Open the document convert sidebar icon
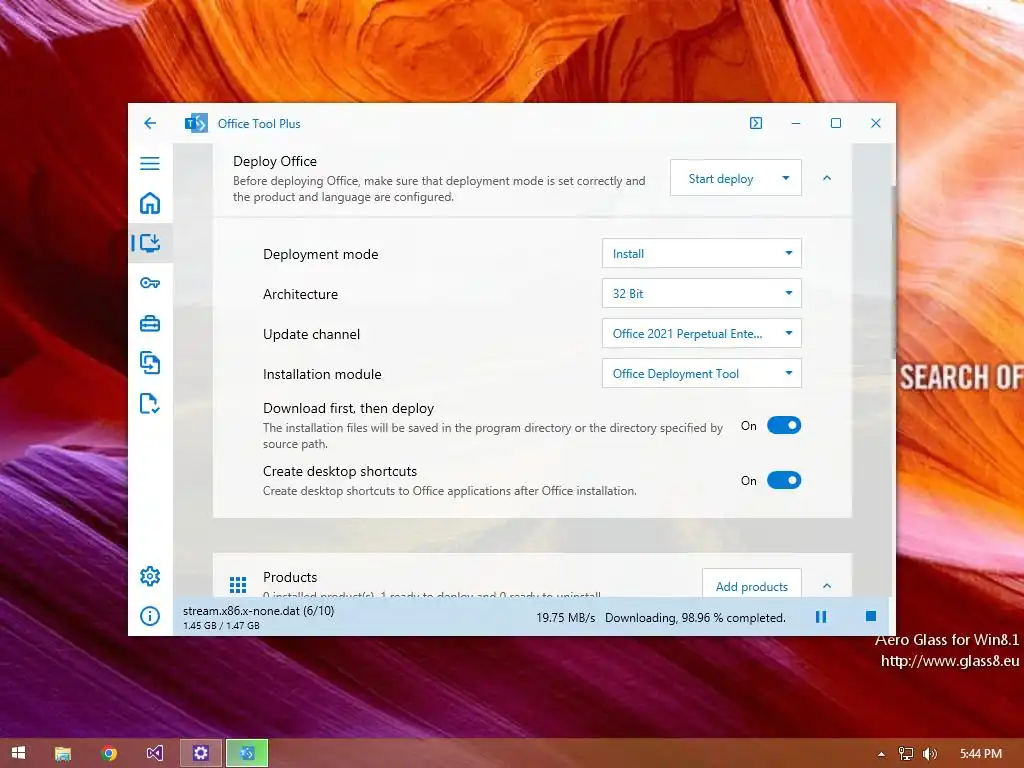Viewport: 1024px width, 768px height. tap(150, 362)
